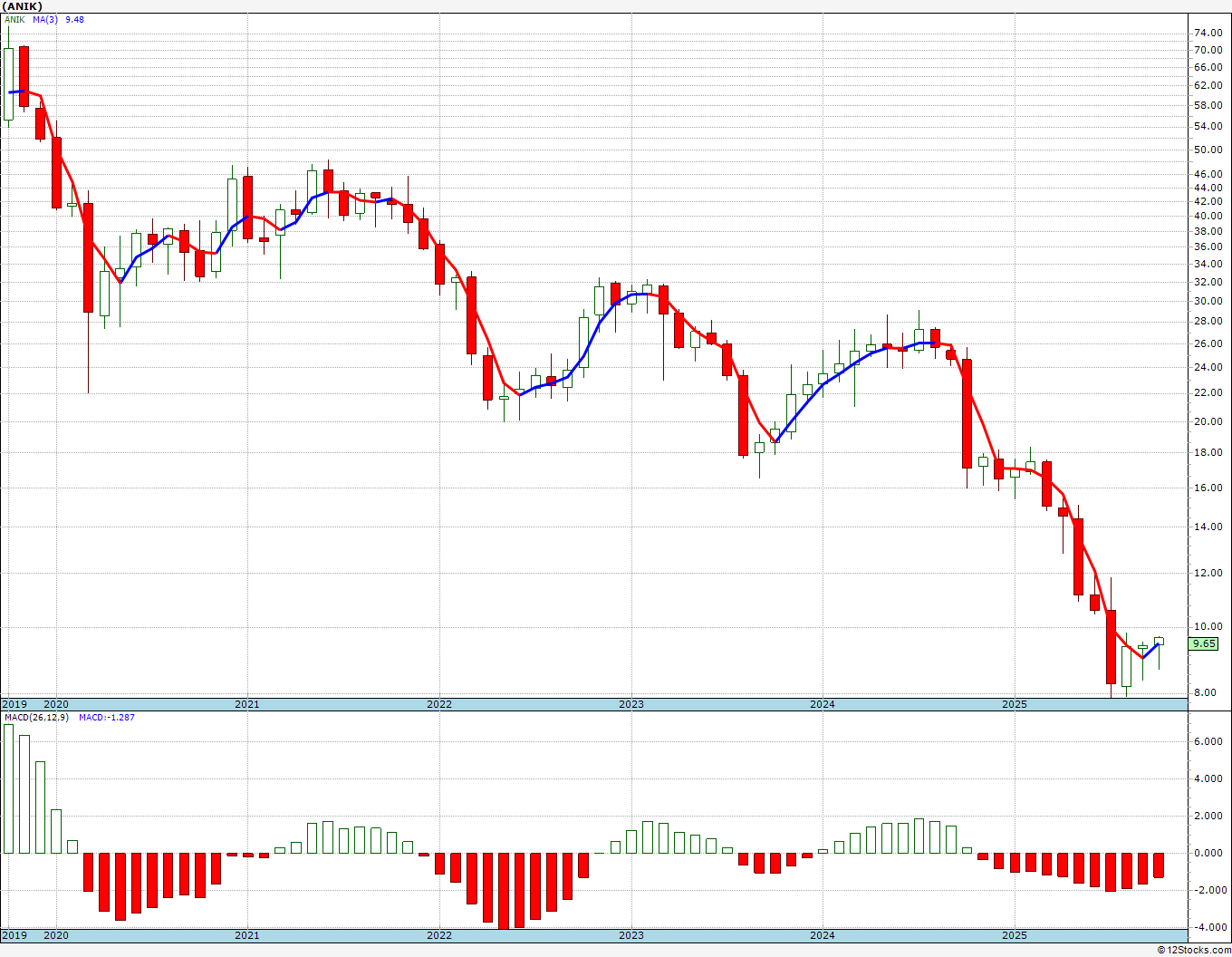This screenshot has height=957, width=1232.
Task: Click the ANIK legend label
Action: pos(15,19)
